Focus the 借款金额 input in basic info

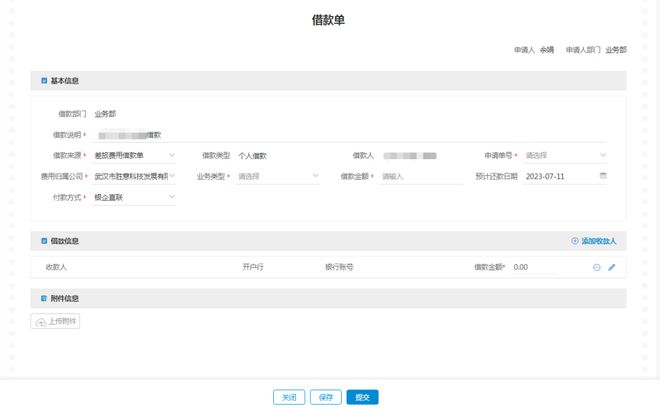click(x=420, y=176)
